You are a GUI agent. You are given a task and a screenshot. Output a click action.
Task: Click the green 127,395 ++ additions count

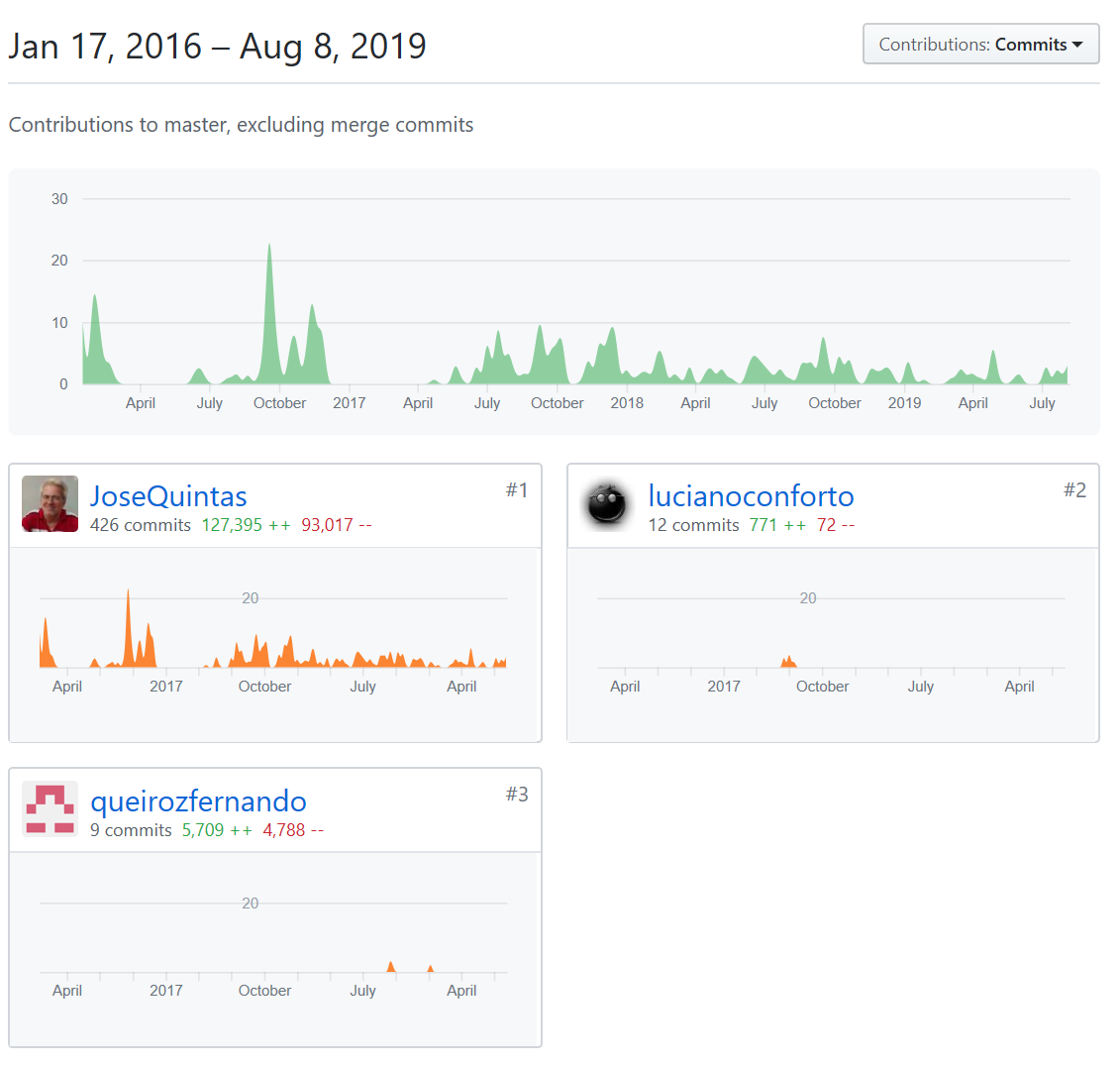(246, 525)
